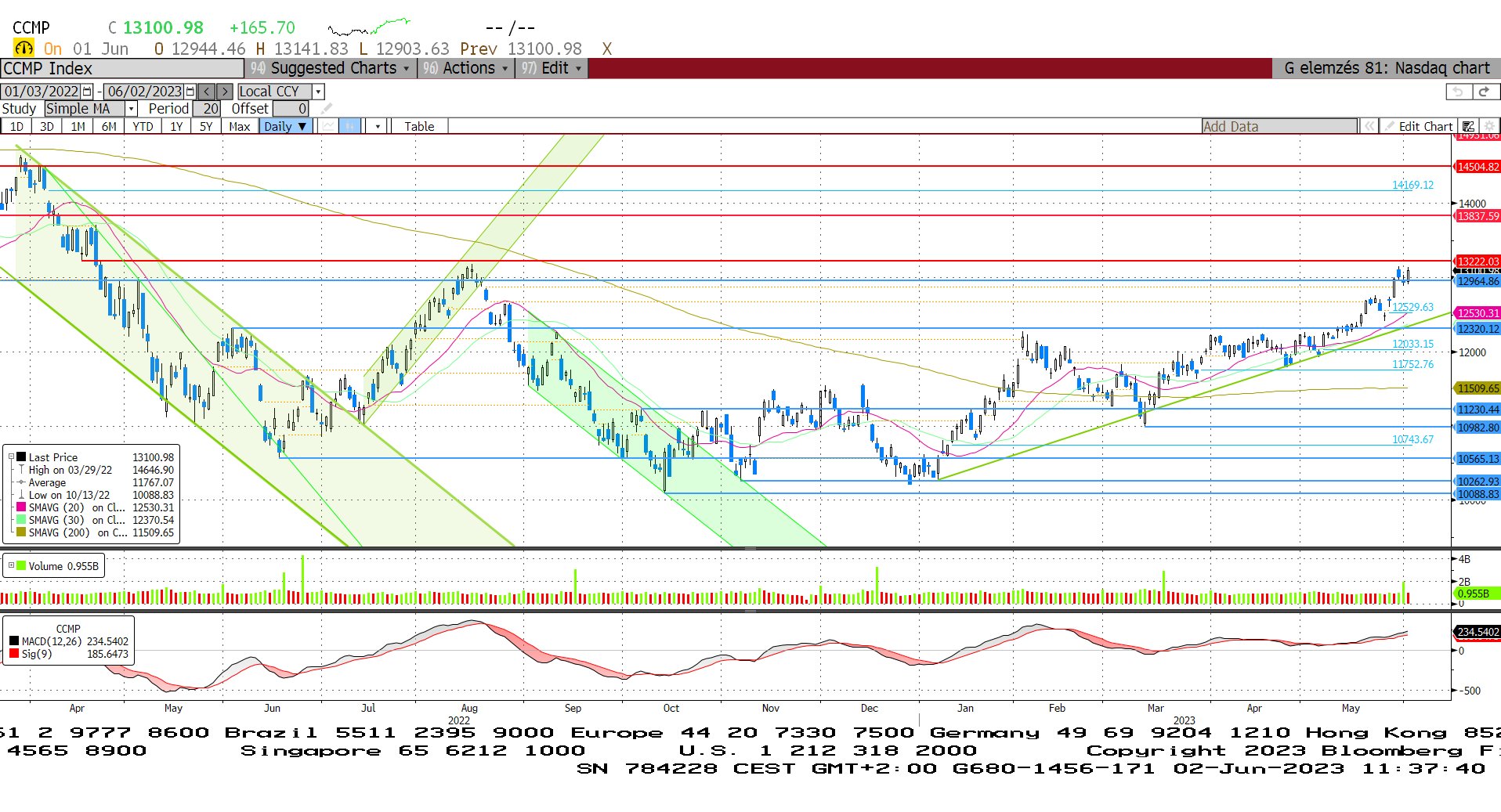Screen dimensions: 1501x812
Task: Select the 6M time range tab
Action: [x=109, y=126]
